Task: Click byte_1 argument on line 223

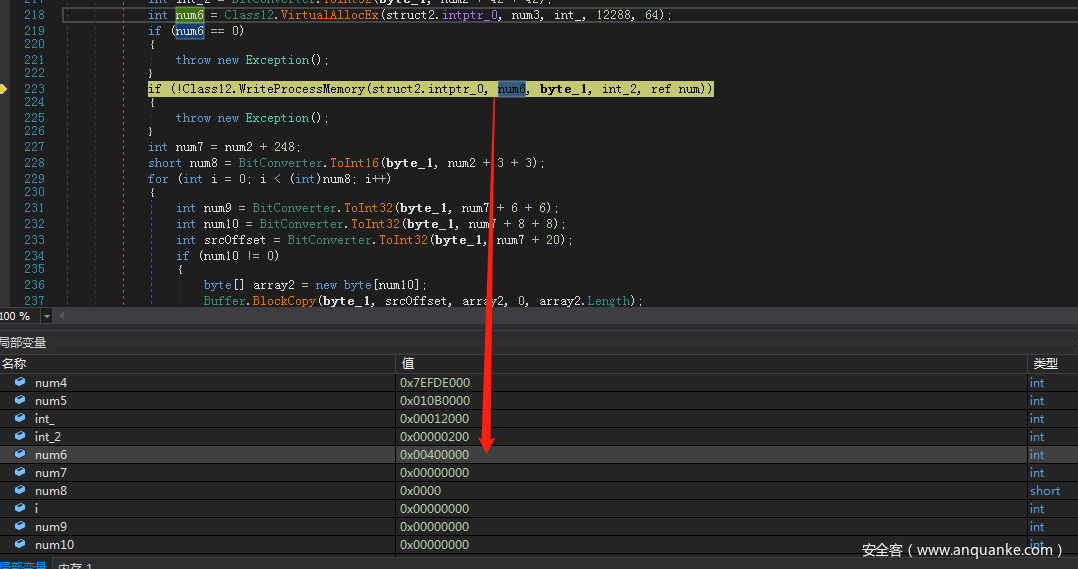Action: coord(564,89)
